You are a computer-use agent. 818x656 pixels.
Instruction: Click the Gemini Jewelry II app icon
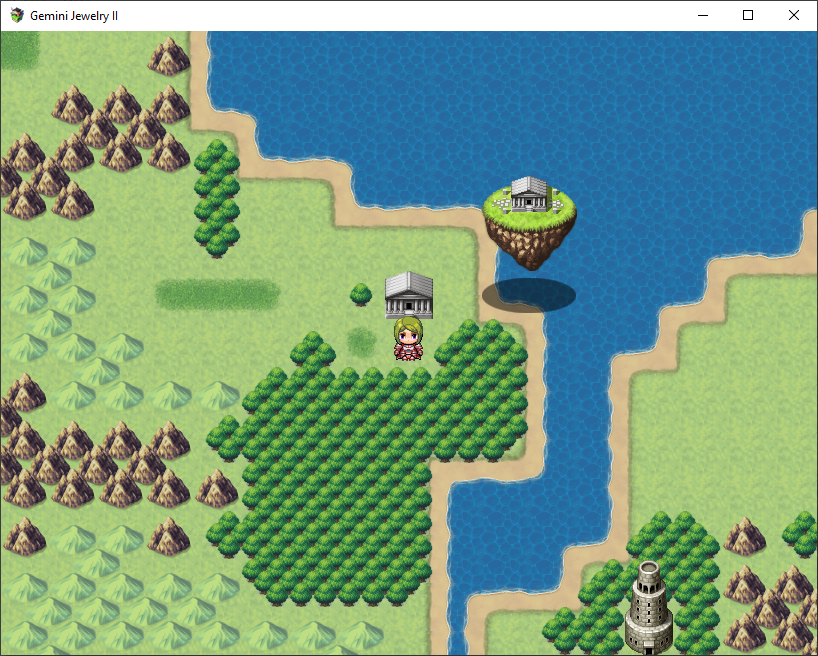coord(17,15)
